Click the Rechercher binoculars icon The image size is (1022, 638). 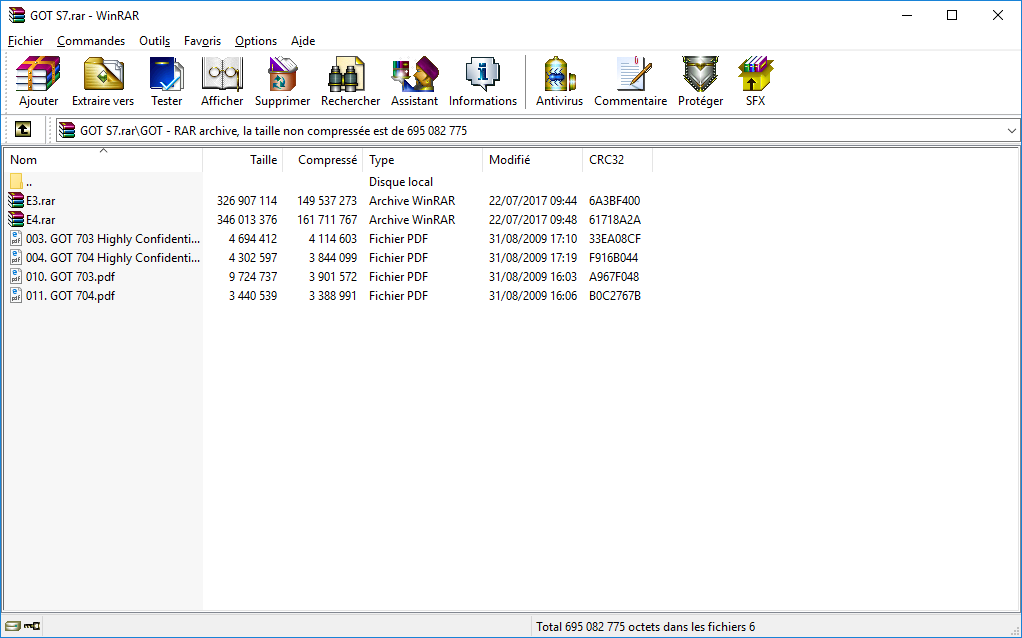point(346,74)
